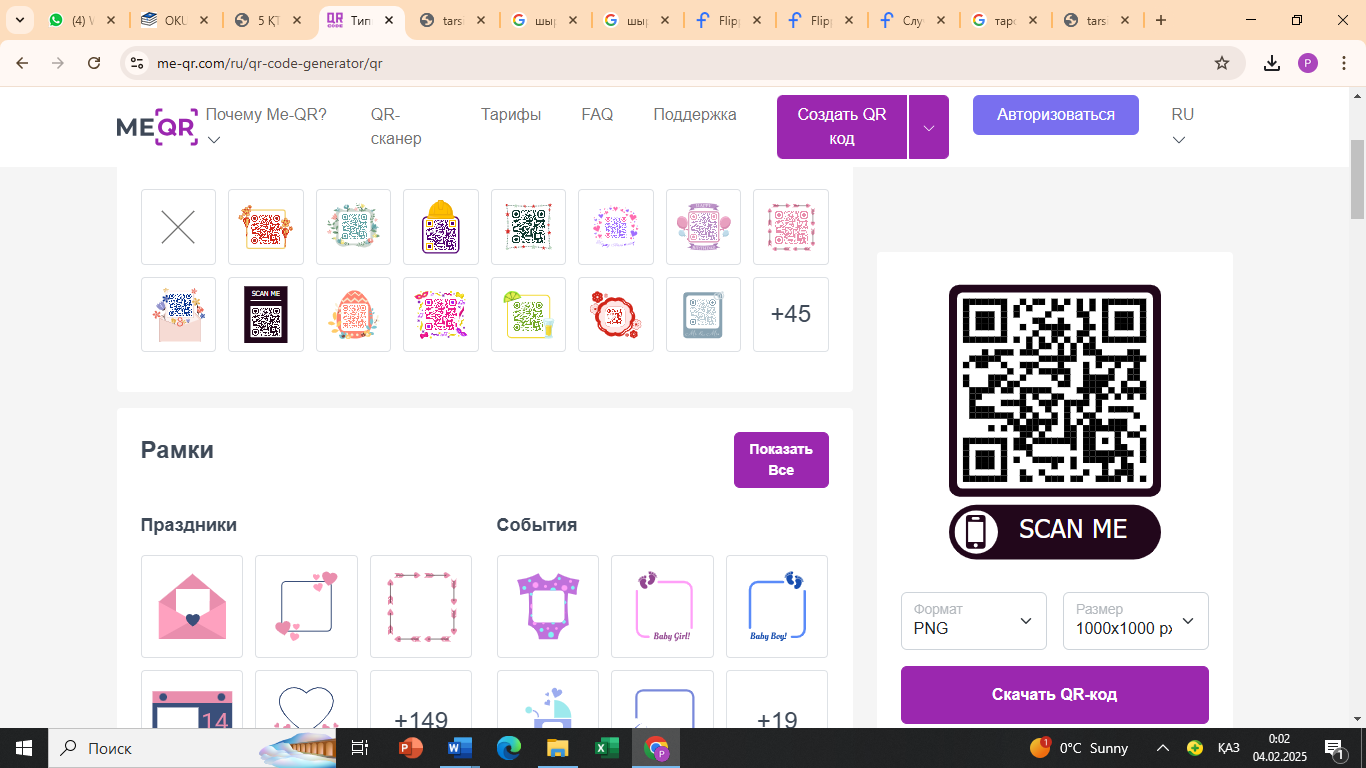The height and width of the screenshot is (768, 1366).
Task: Select the Baby Girl frame
Action: tap(662, 606)
